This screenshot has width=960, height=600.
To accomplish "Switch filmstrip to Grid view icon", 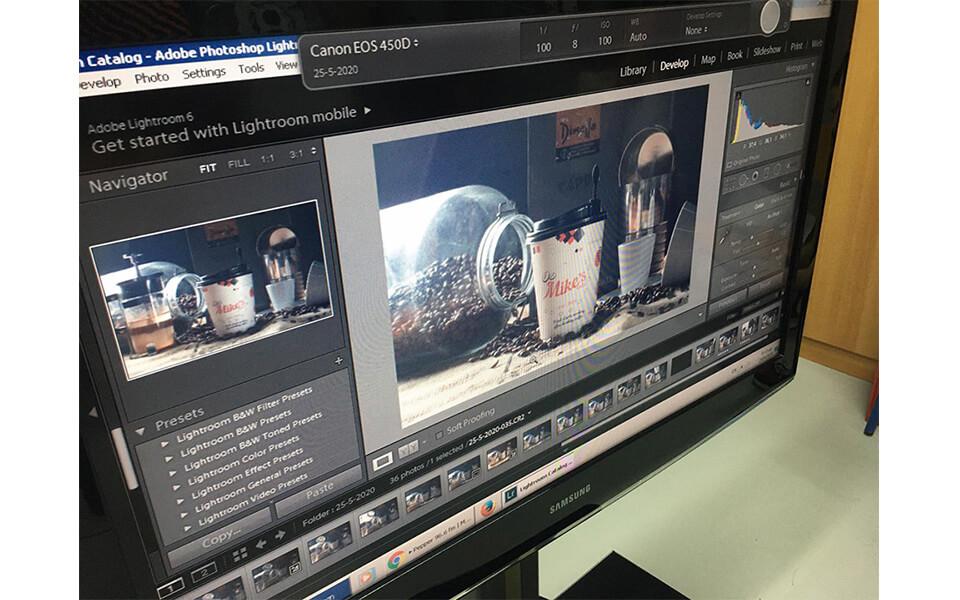I will click(x=240, y=554).
